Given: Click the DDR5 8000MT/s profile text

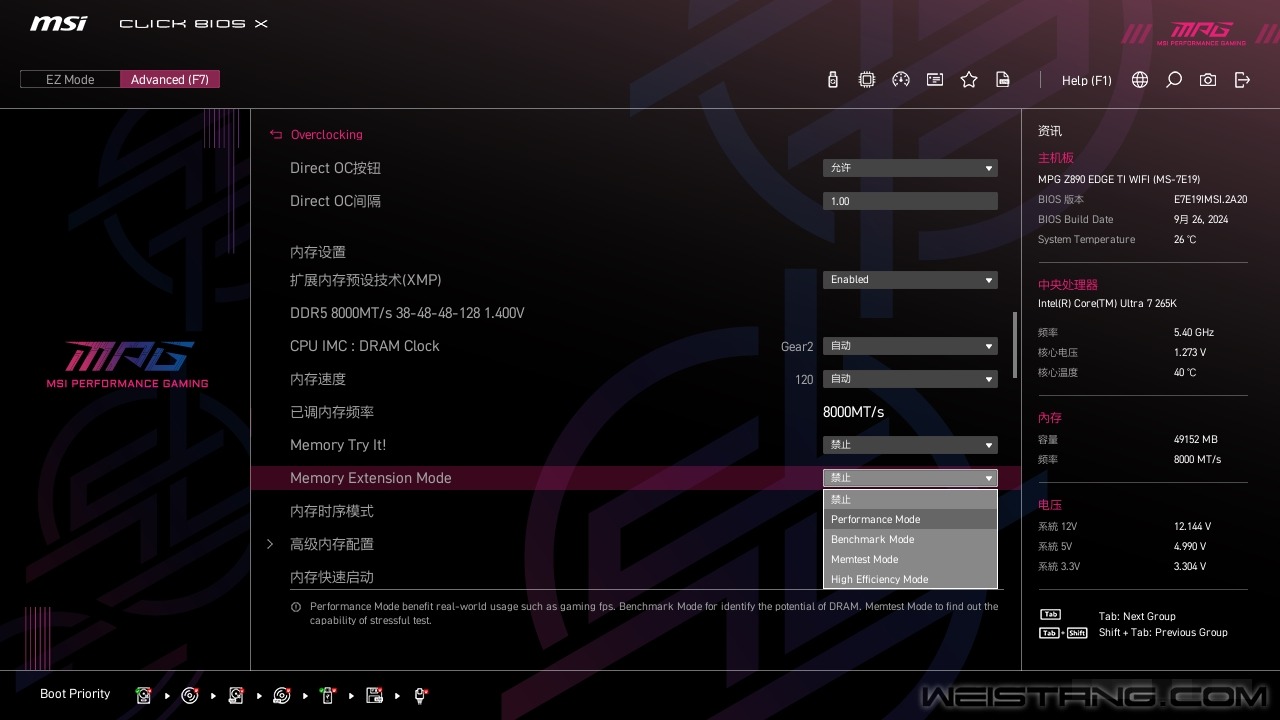Looking at the screenshot, I should (x=407, y=313).
